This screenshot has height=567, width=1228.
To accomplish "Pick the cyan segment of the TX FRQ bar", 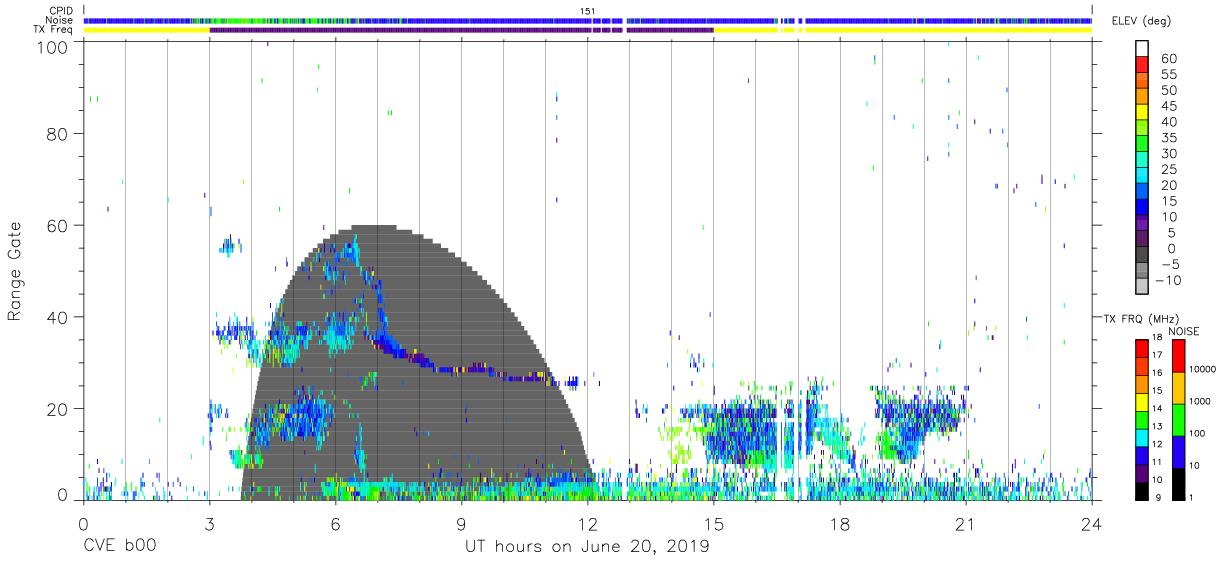I will [1142, 437].
